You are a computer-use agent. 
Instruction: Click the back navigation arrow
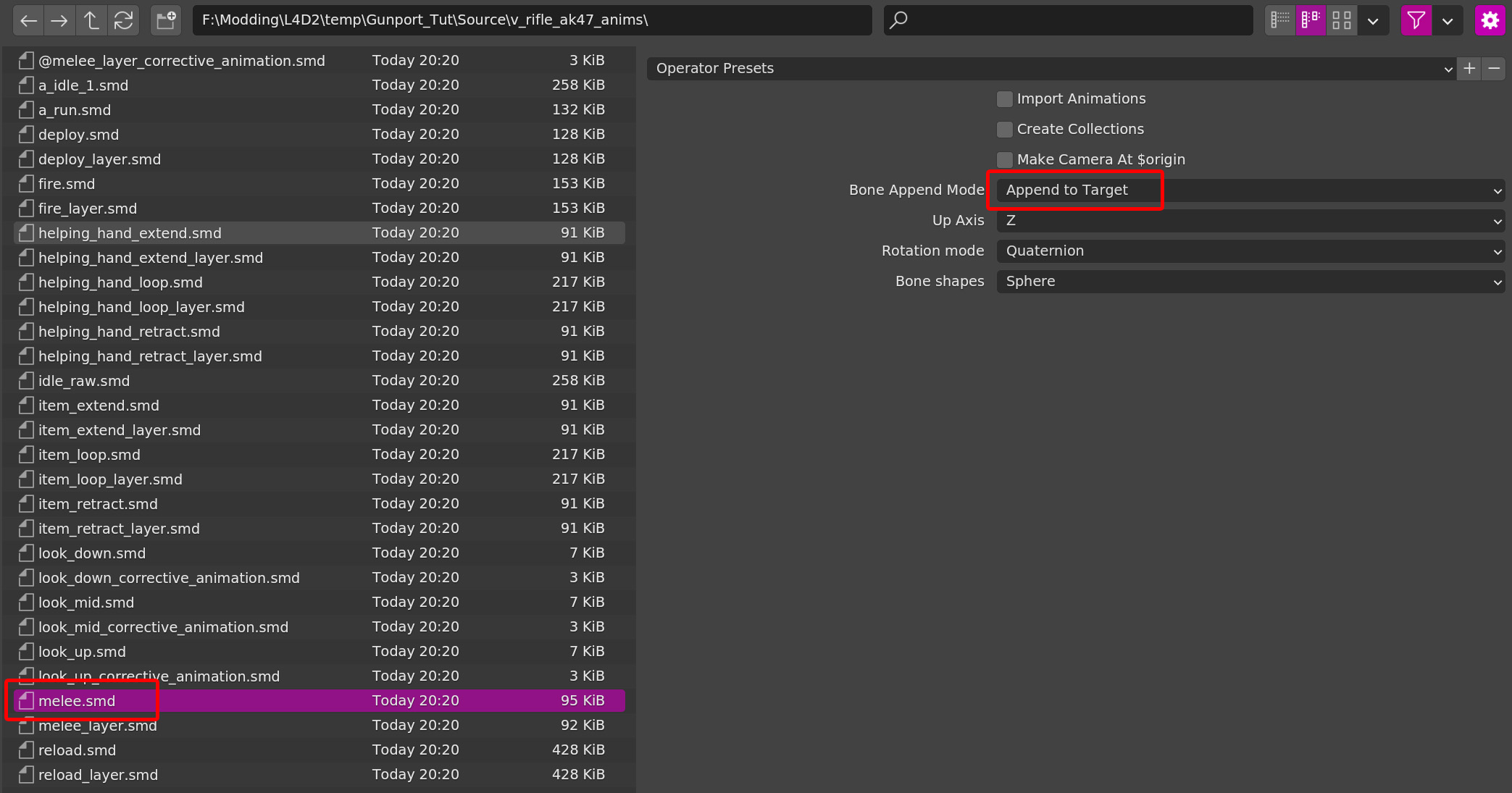[28, 20]
